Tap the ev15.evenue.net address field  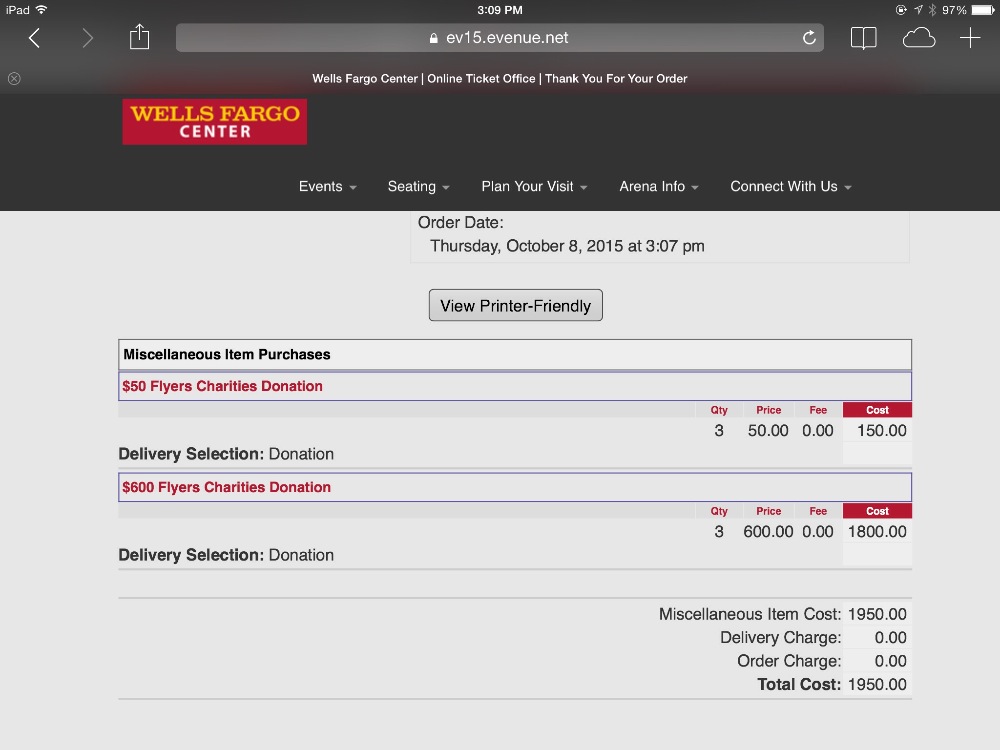tap(499, 38)
